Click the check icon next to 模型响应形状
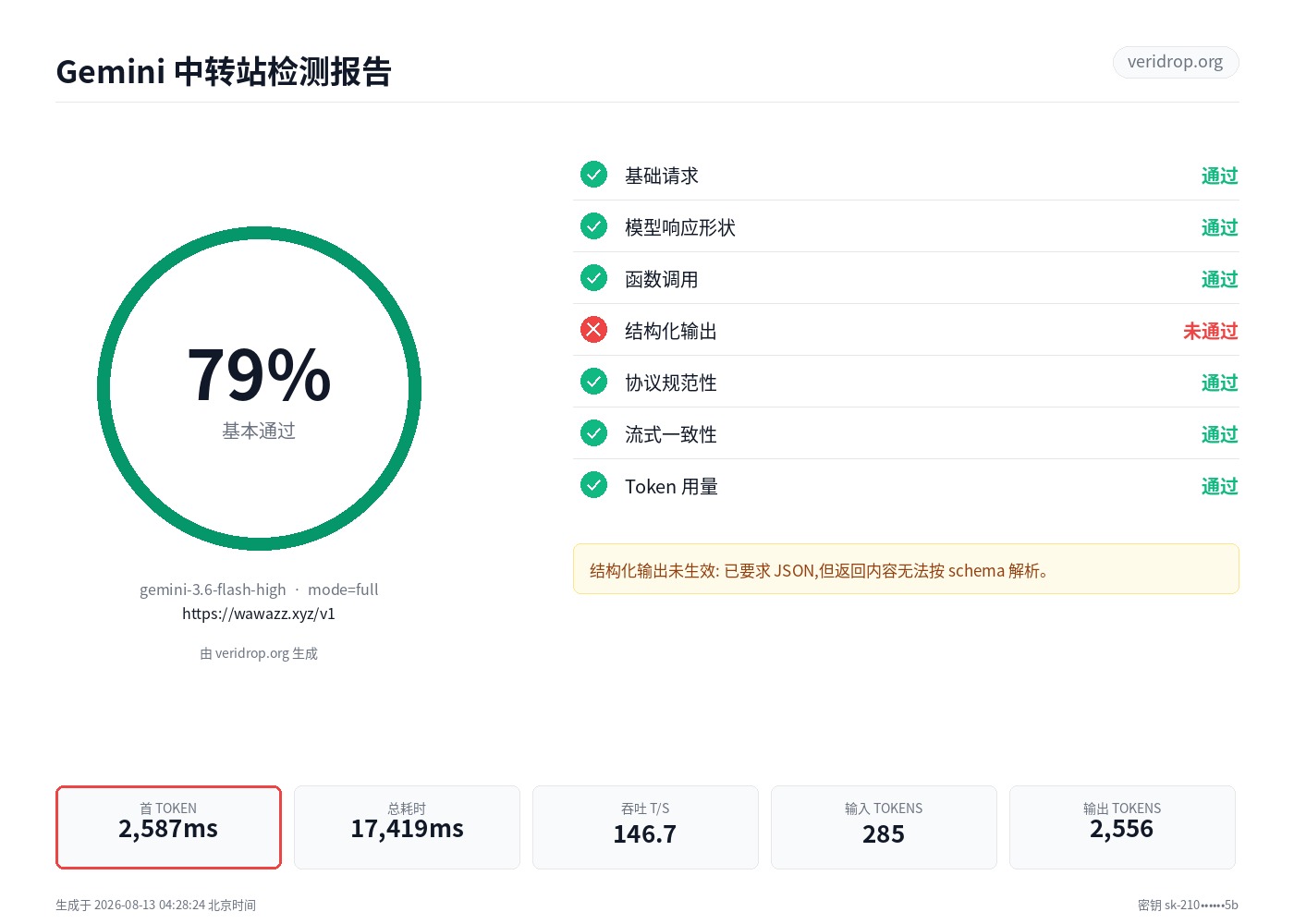The height and width of the screenshot is (924, 1294). pos(593,225)
